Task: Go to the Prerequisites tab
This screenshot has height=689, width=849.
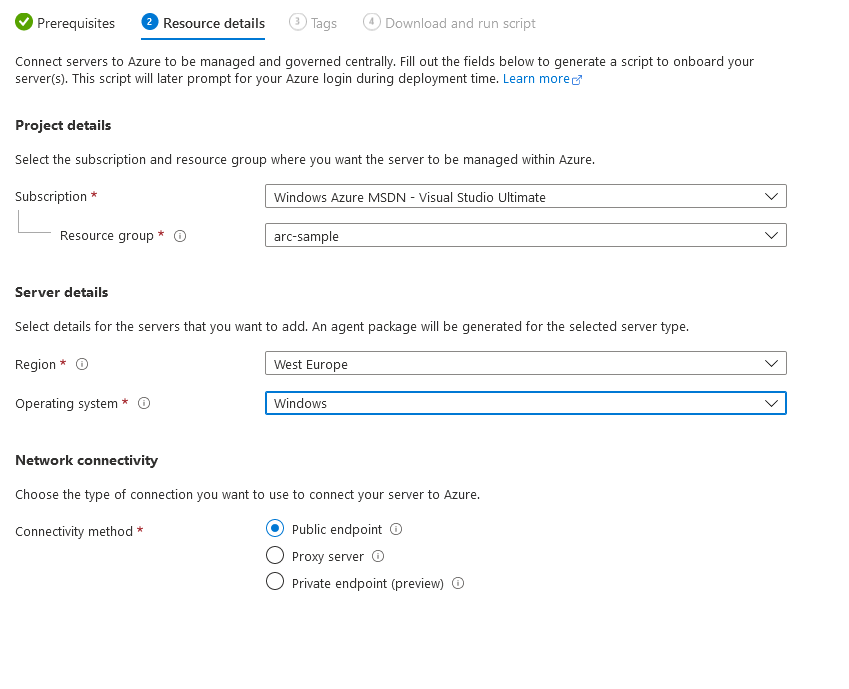Action: pyautogui.click(x=65, y=23)
